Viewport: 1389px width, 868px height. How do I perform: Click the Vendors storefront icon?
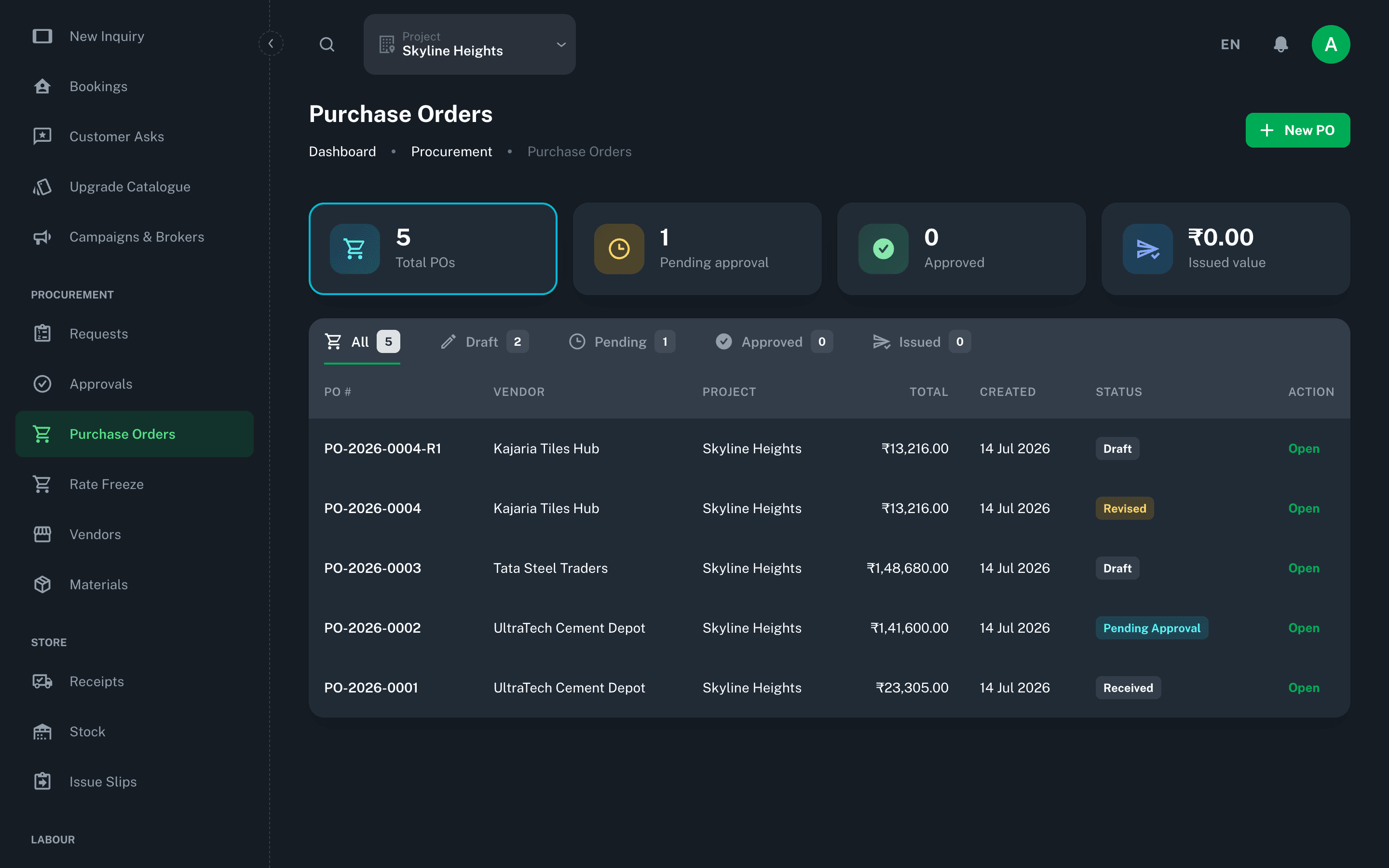point(42,534)
